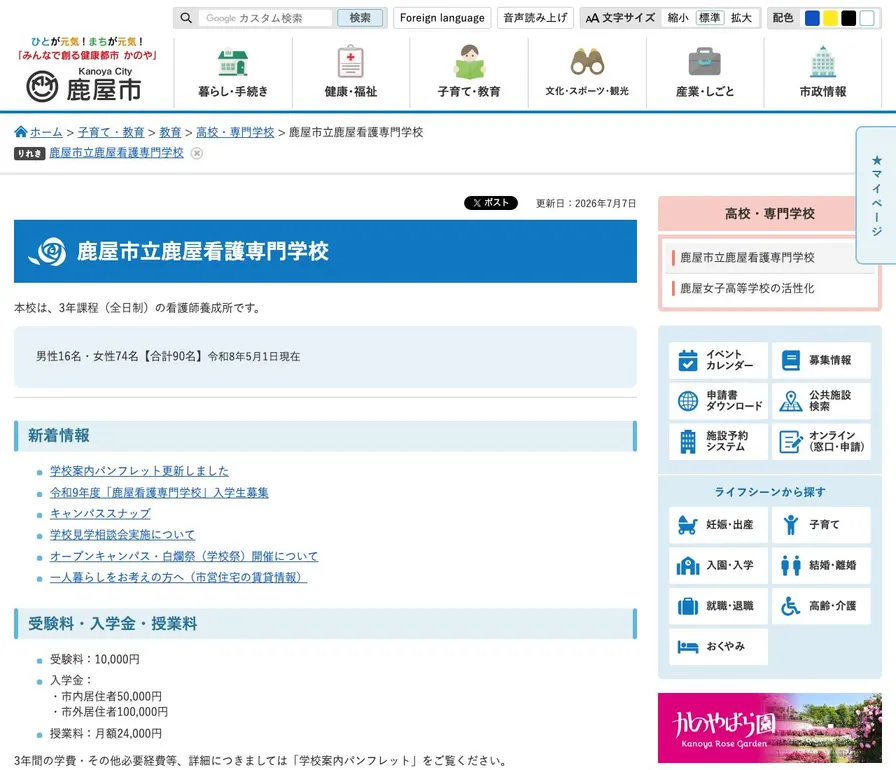Viewport: 896px width, 770px height.
Task: Select the blue color scheme swatch
Action: pyautogui.click(x=812, y=18)
